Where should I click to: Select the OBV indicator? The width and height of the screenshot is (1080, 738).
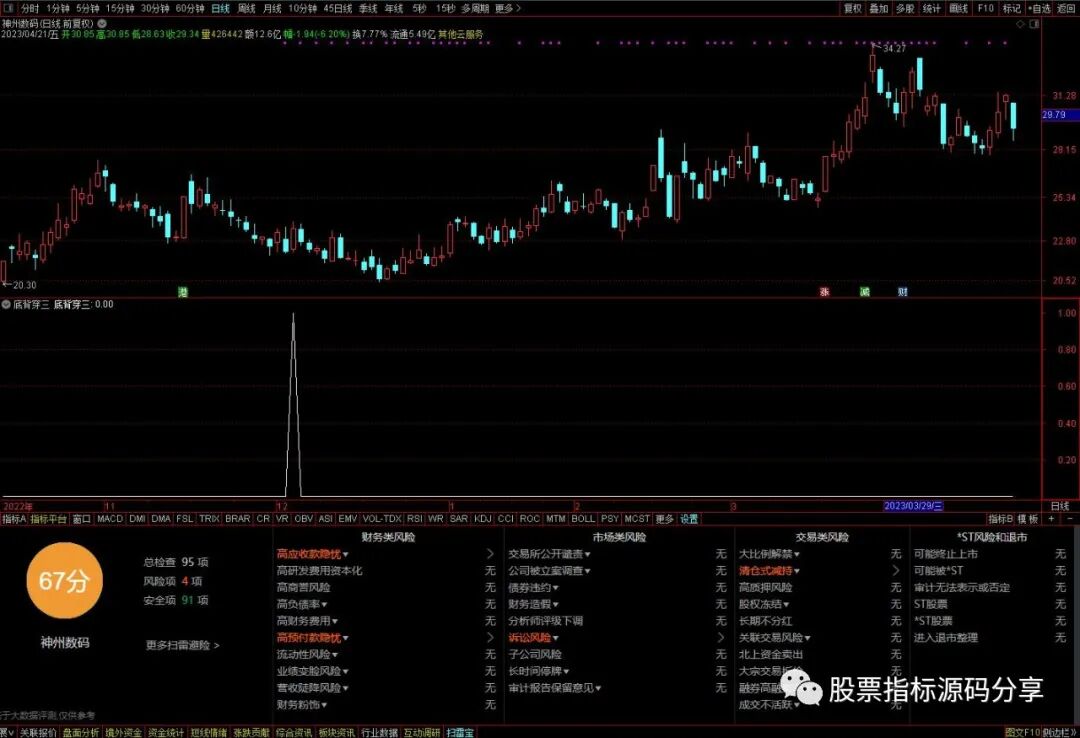click(303, 518)
